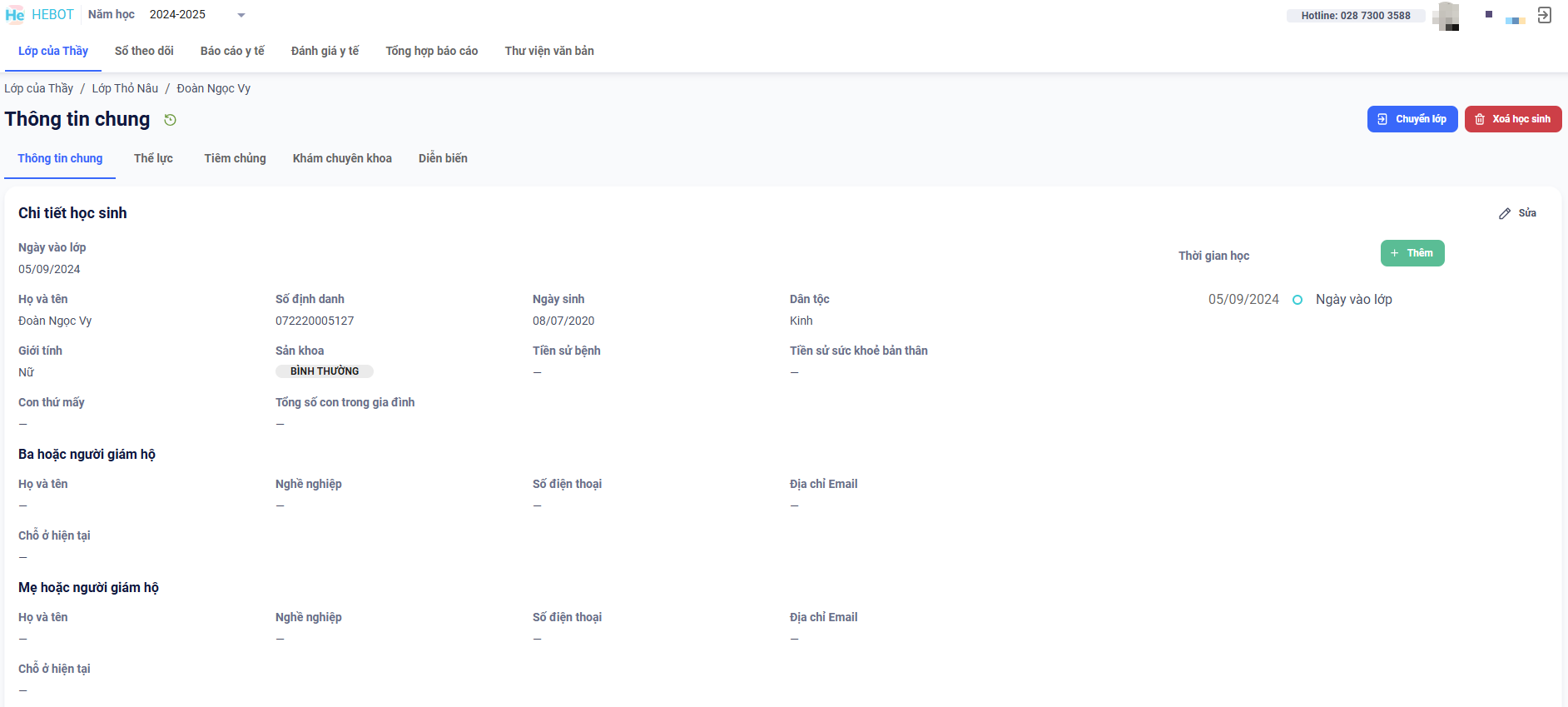Image resolution: width=1568 pixels, height=707 pixels.
Task: Select the Khám chuyên khoa tab
Action: [x=342, y=158]
